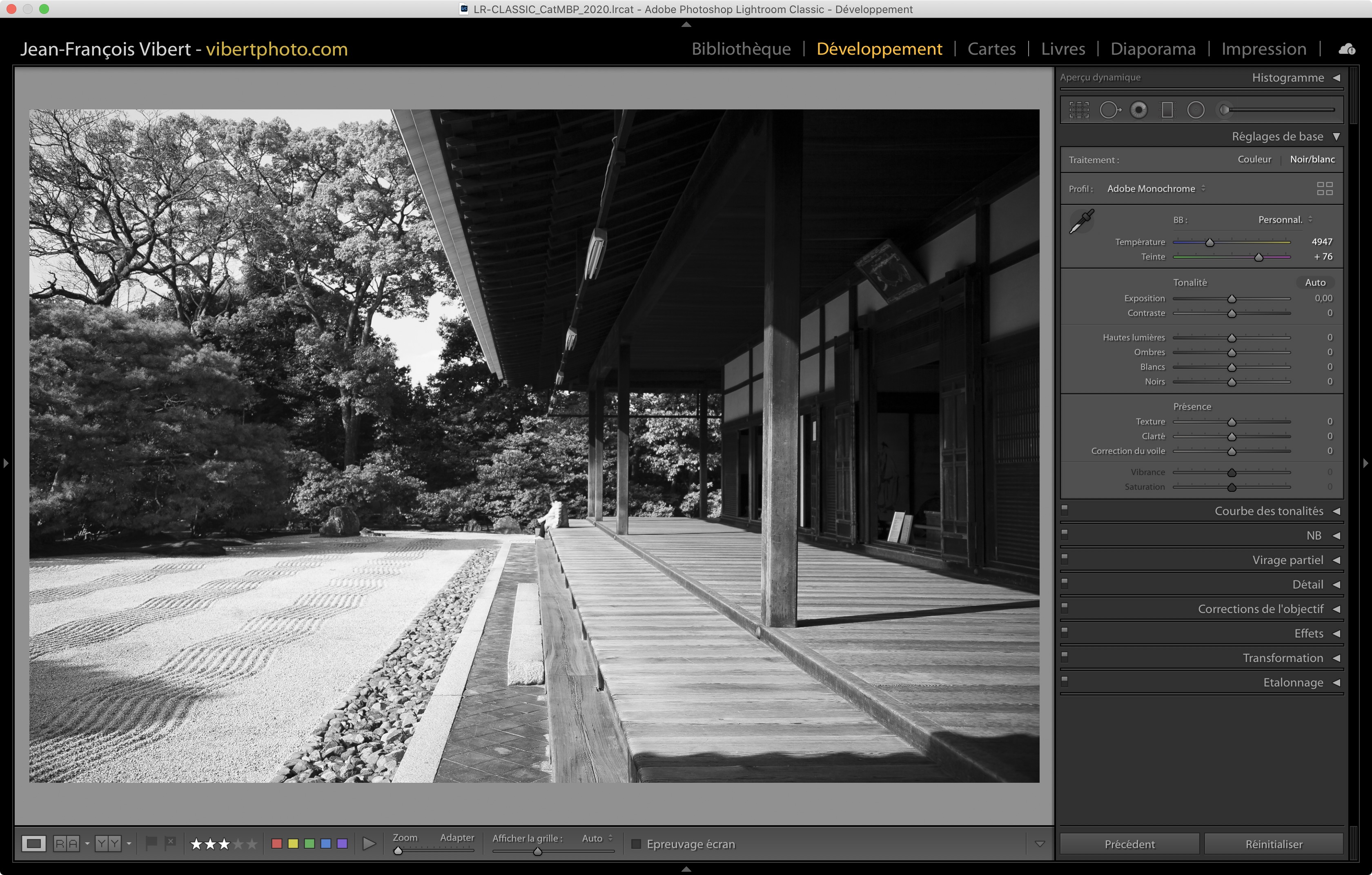Switch treatment to Couleur

[x=1254, y=160]
